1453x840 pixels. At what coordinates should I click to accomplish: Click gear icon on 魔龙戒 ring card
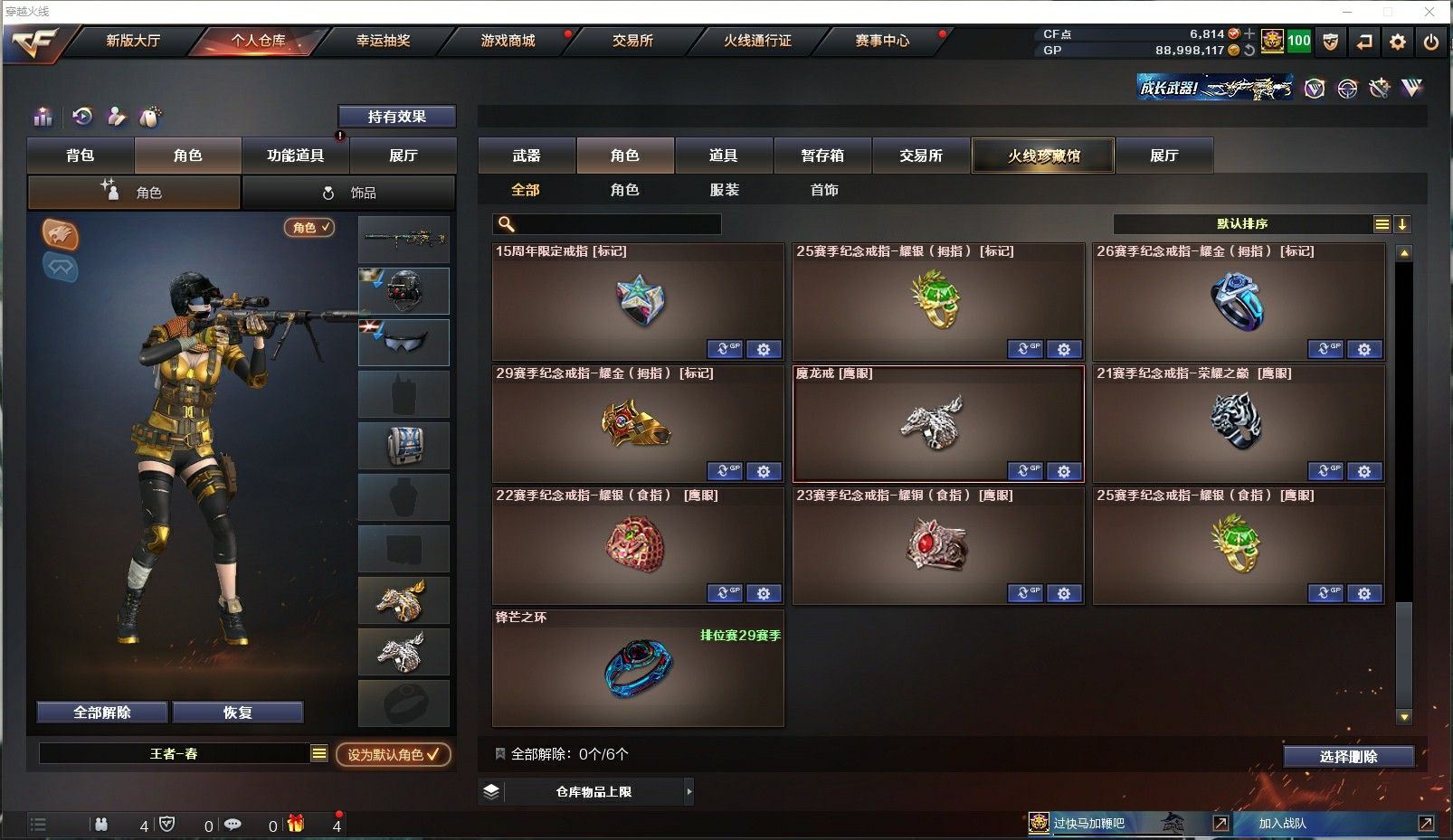tap(1064, 471)
